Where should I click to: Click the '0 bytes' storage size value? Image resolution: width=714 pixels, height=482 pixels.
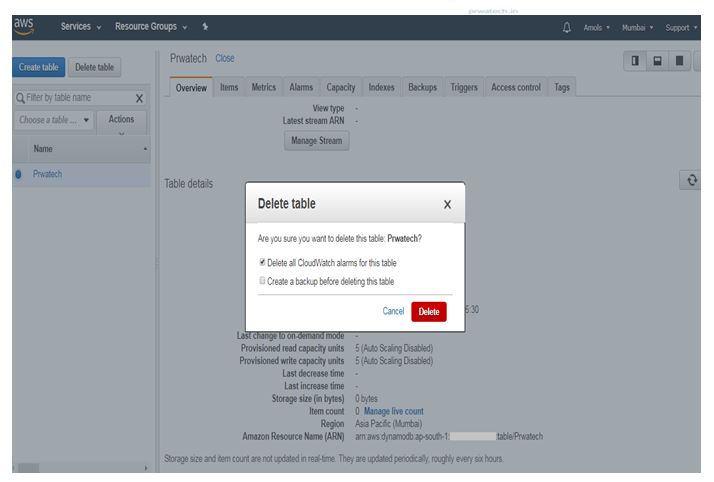(x=366, y=399)
